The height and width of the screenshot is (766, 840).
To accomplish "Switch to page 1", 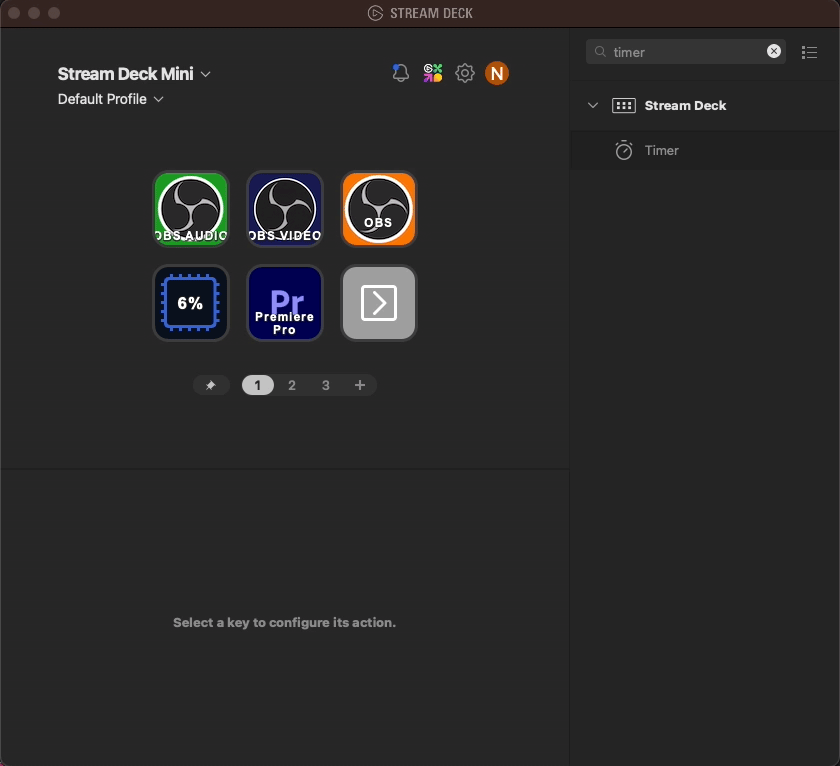I will (x=258, y=385).
